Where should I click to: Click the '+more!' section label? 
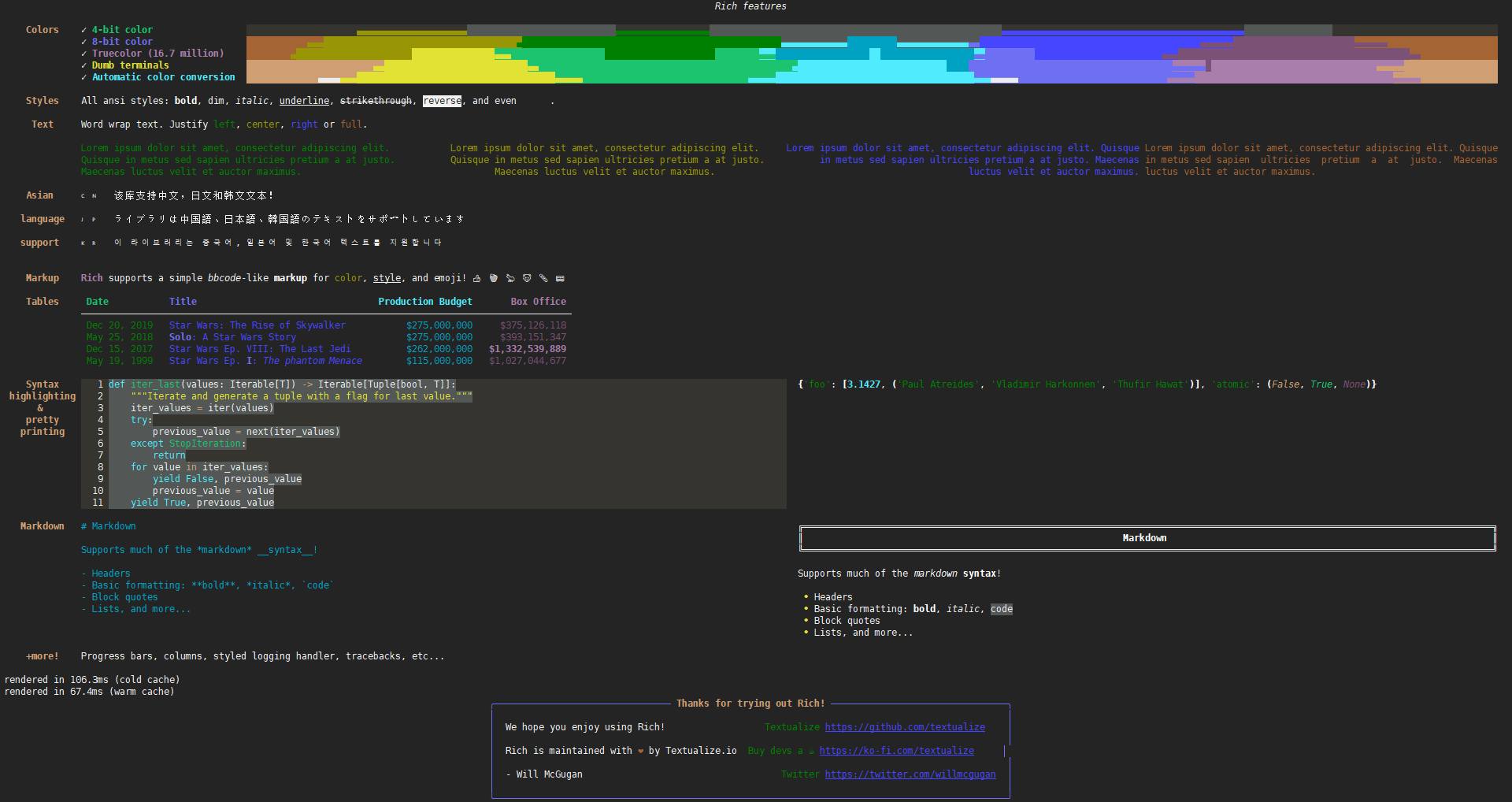click(43, 656)
